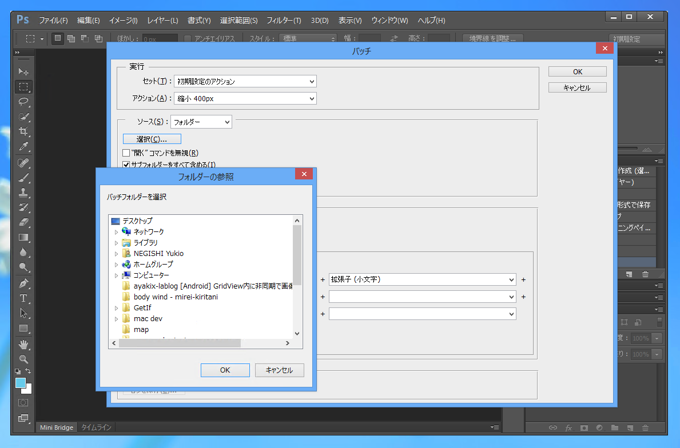The height and width of the screenshot is (448, 680).
Task: Select the Rectangle shape tool
Action: (23, 328)
